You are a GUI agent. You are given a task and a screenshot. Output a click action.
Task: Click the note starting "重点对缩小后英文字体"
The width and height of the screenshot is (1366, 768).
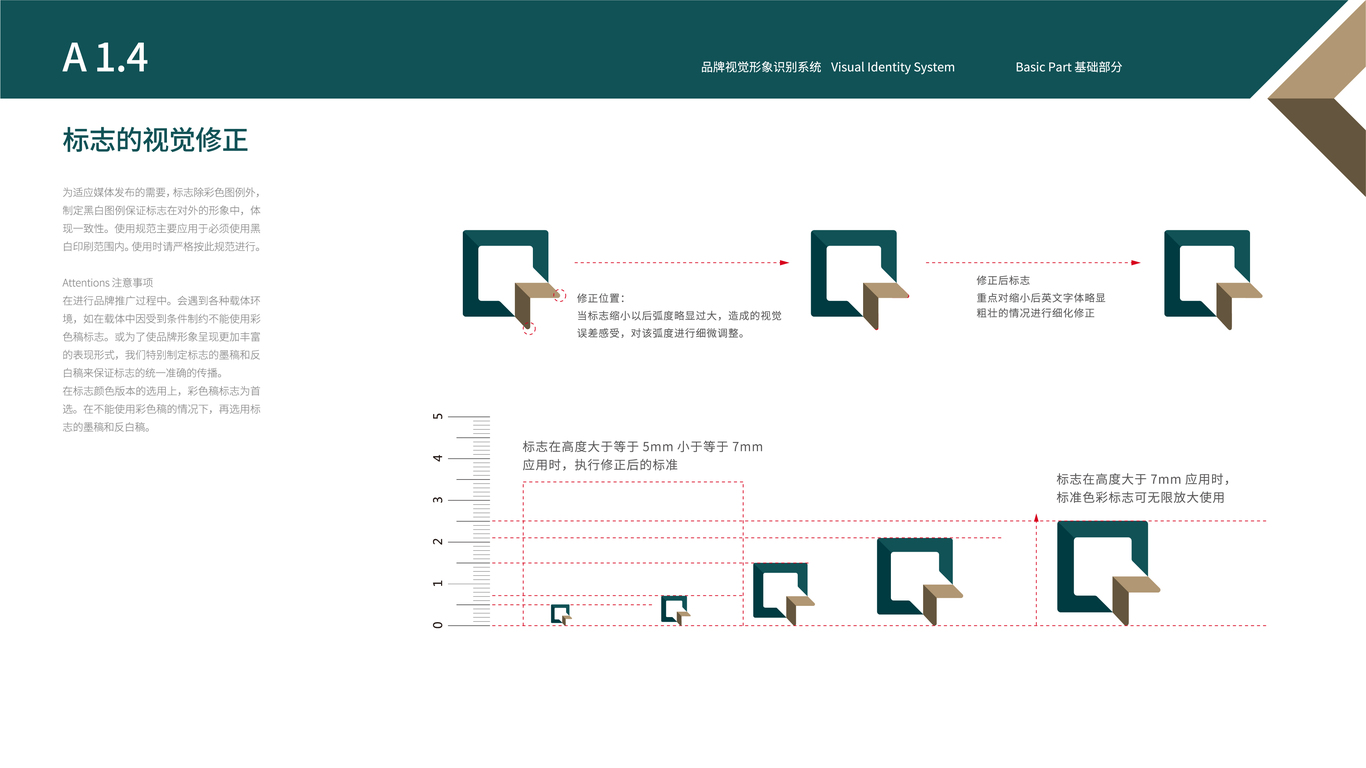[1041, 305]
